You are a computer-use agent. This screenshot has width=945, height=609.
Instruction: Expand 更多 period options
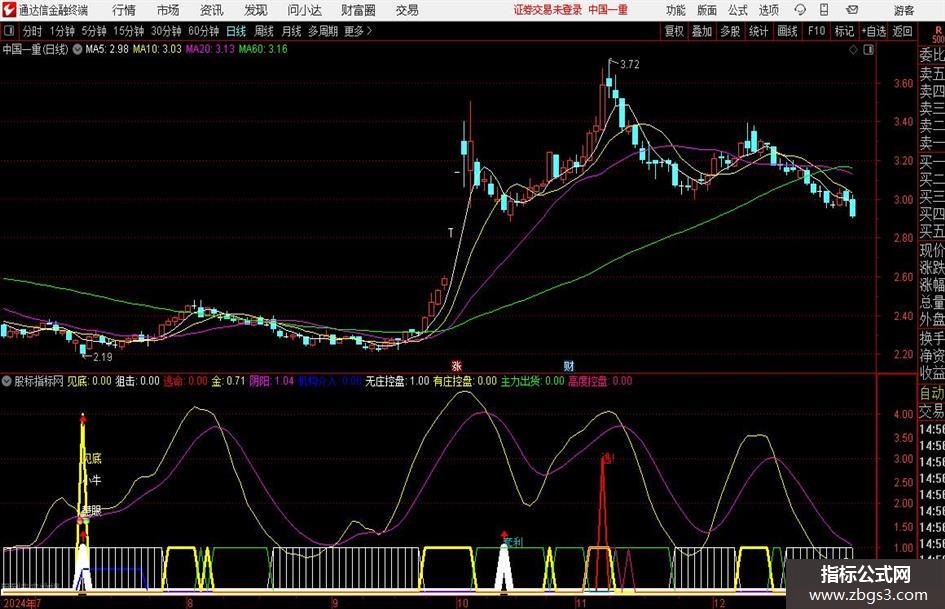pyautogui.click(x=359, y=31)
